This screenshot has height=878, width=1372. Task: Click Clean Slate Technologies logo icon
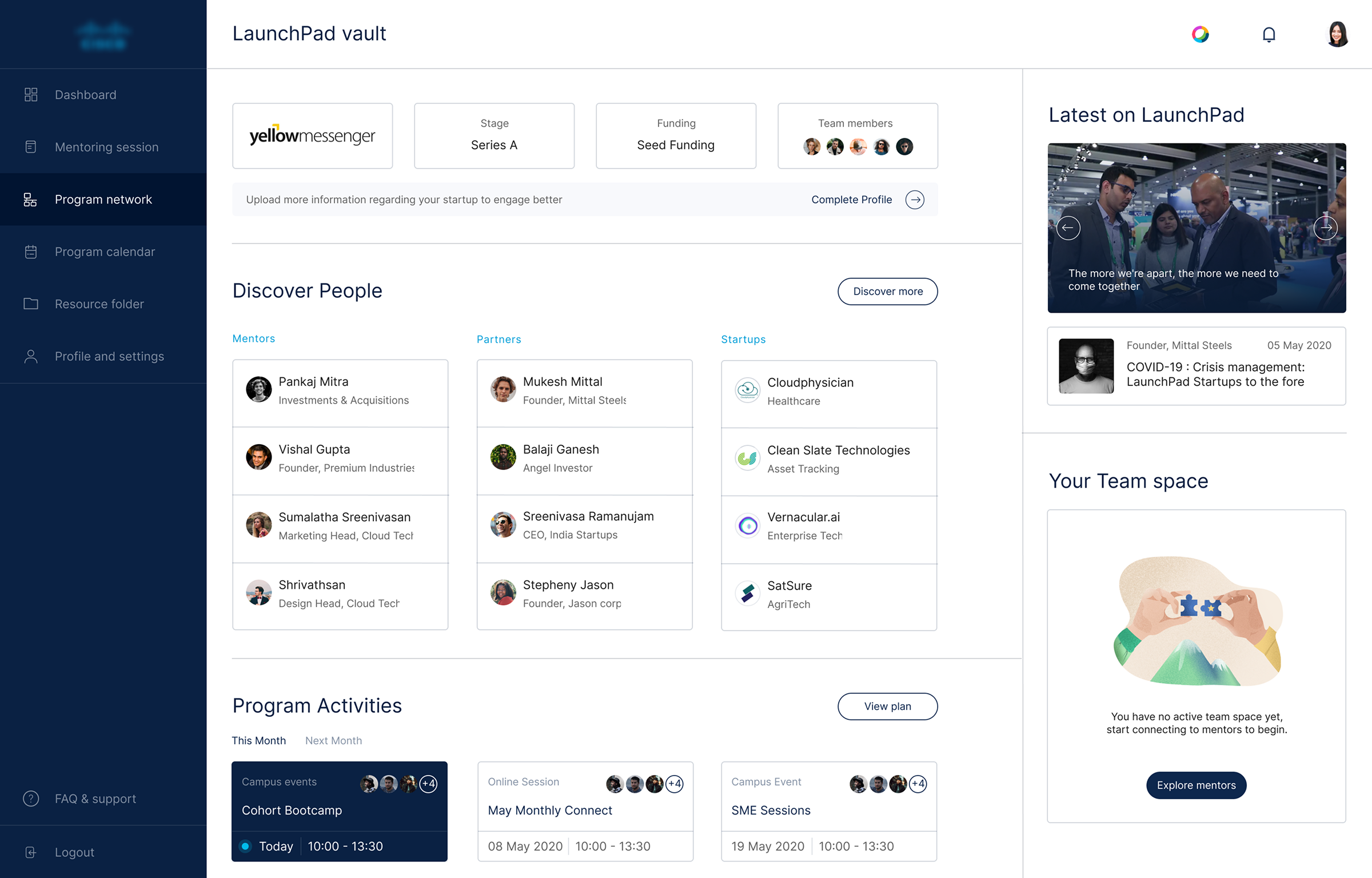pos(747,458)
